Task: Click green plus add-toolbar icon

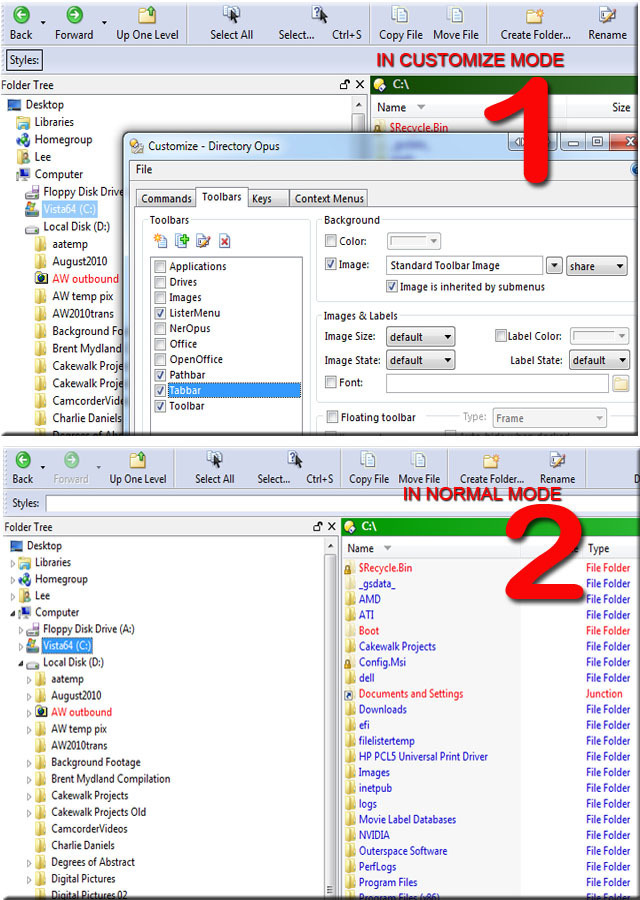Action: pos(182,240)
